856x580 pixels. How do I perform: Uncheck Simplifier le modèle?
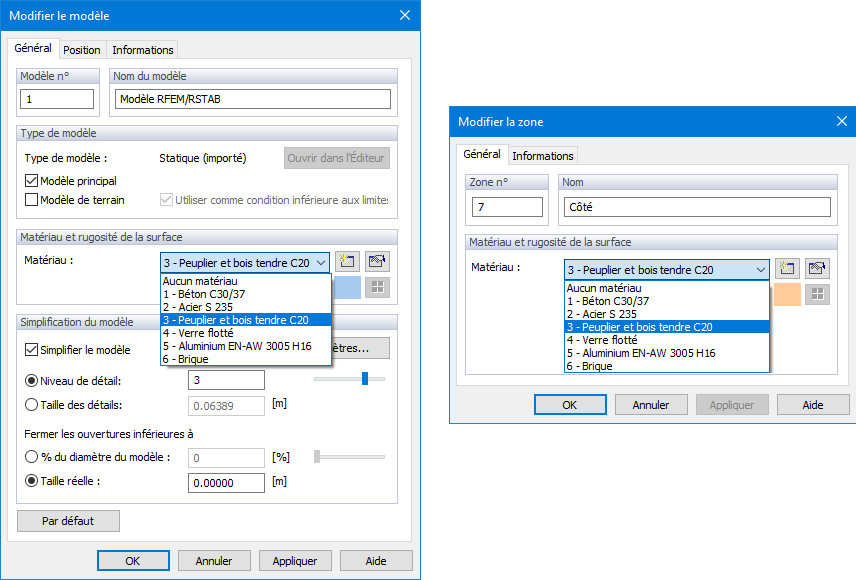coord(31,350)
